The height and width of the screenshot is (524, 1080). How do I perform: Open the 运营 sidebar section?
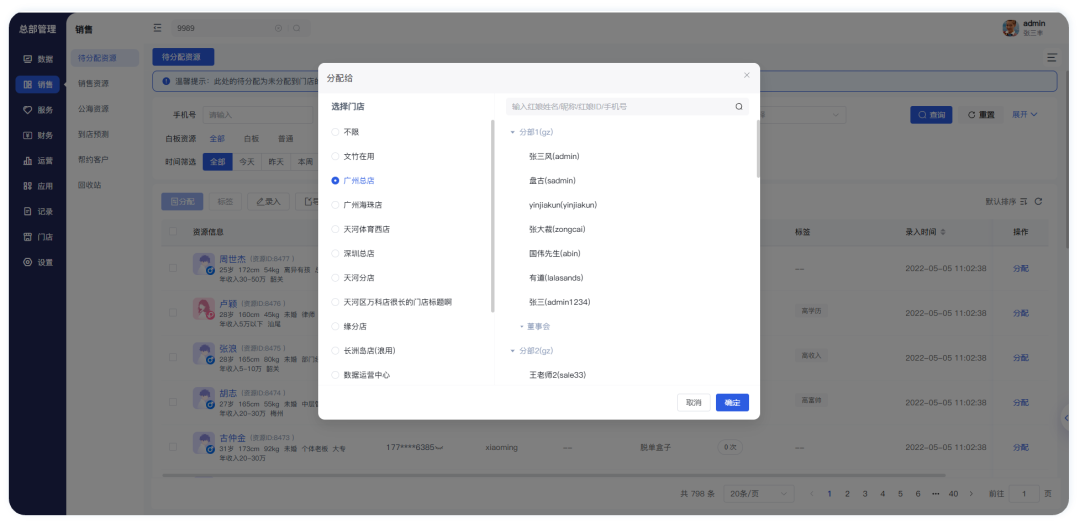pos(38,160)
